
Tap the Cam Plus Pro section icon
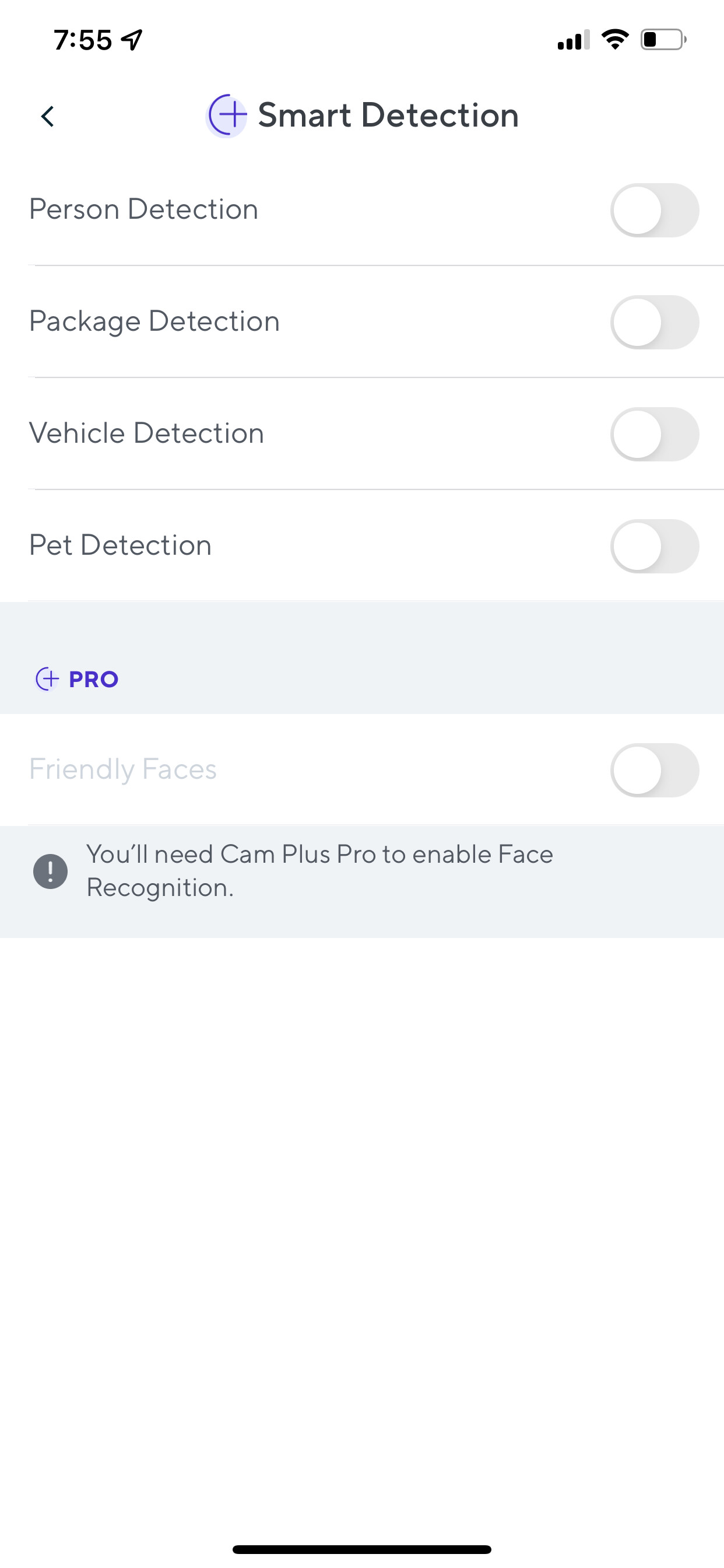[47, 678]
